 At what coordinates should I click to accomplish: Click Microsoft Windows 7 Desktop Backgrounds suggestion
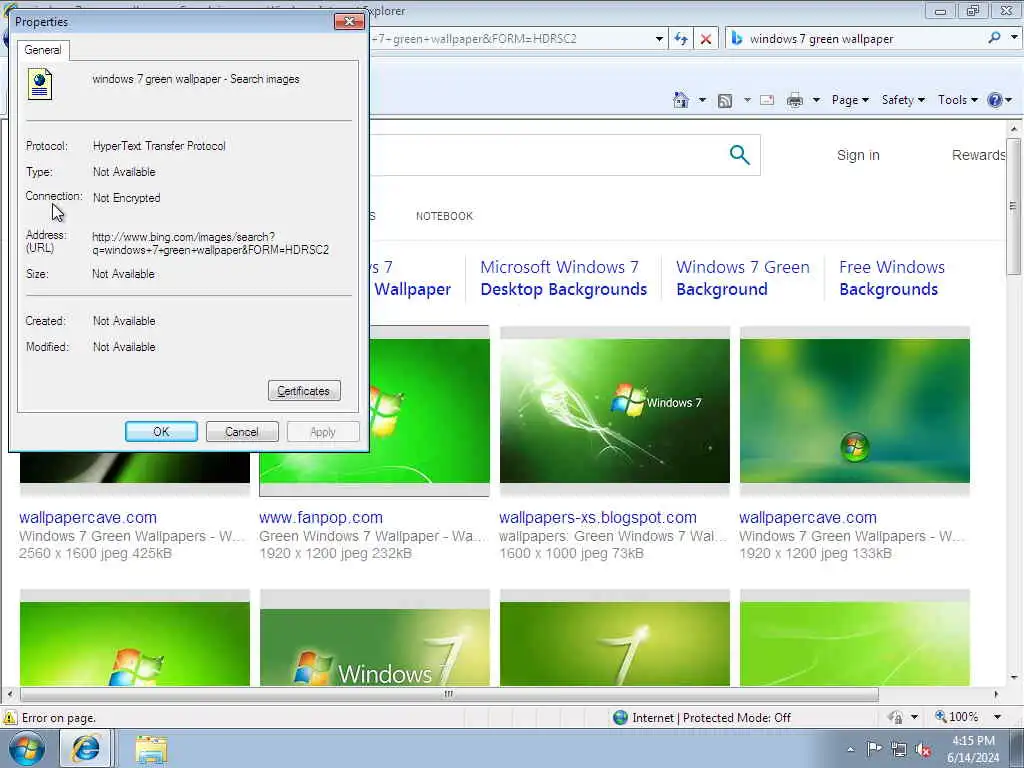coord(564,278)
